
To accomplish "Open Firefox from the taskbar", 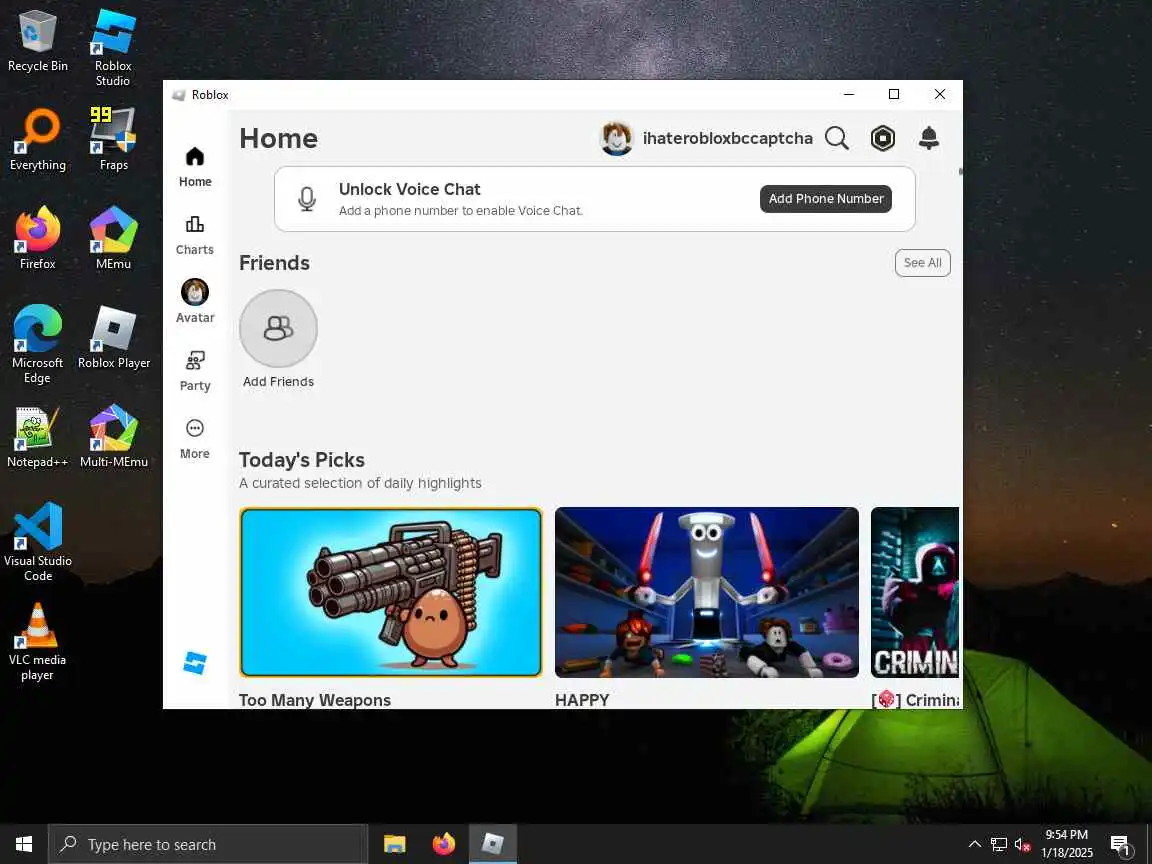I will click(x=444, y=844).
